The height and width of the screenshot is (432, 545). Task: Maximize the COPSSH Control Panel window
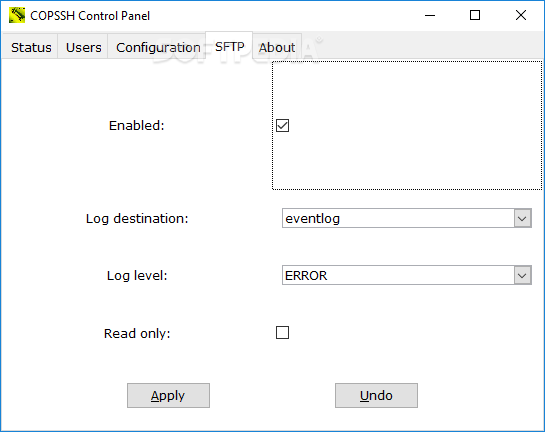pyautogui.click(x=475, y=15)
